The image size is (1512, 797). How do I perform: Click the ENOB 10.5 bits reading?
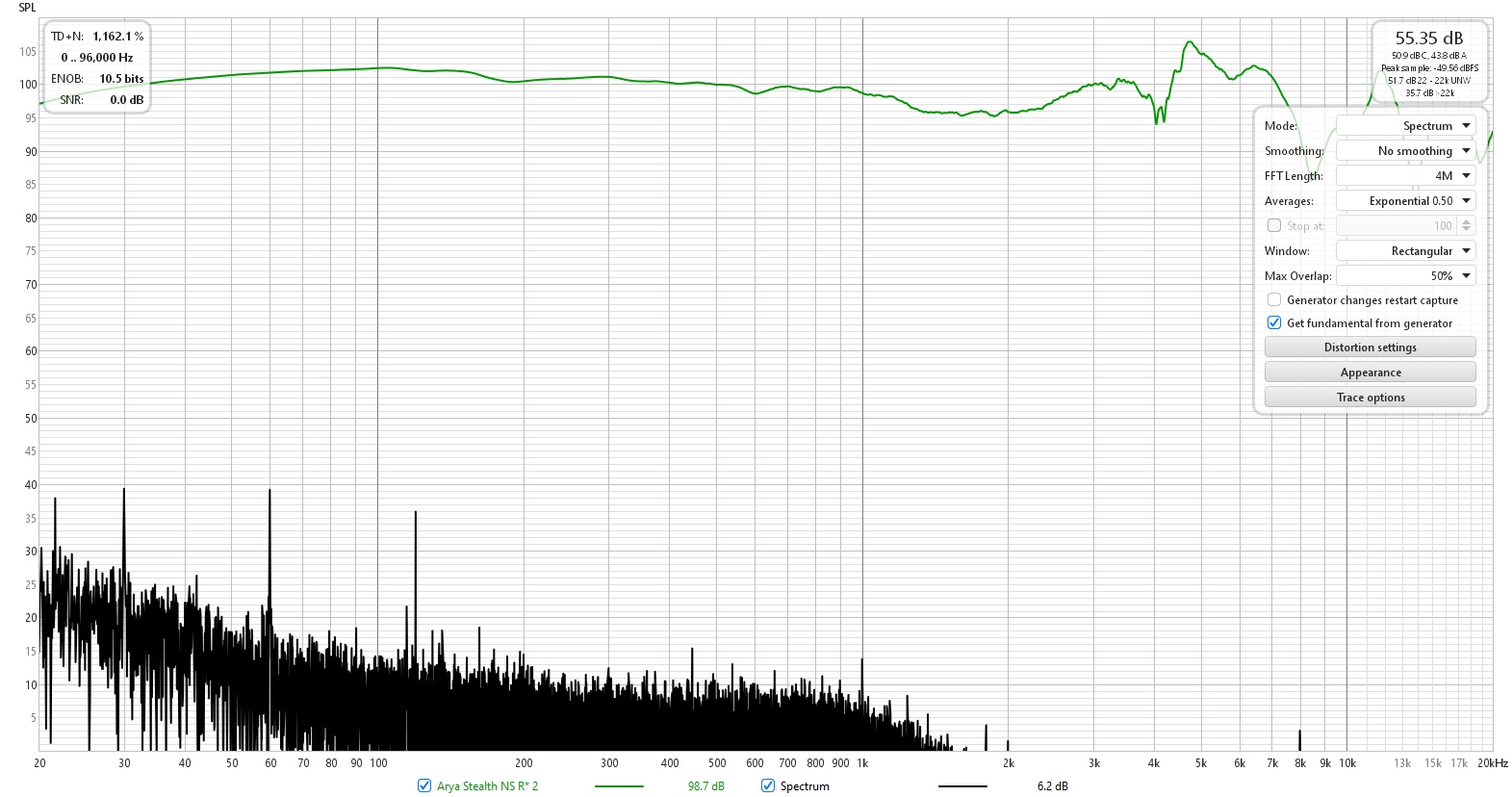(x=97, y=79)
